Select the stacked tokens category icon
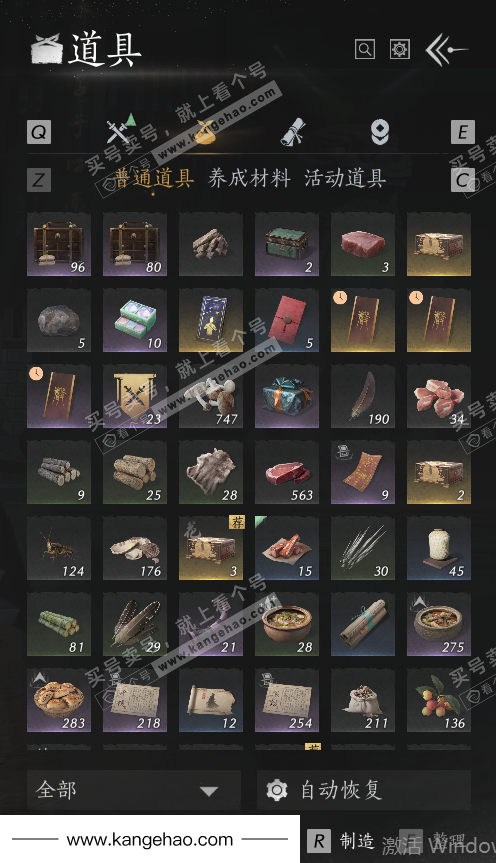This screenshot has height=863, width=496. tap(379, 132)
